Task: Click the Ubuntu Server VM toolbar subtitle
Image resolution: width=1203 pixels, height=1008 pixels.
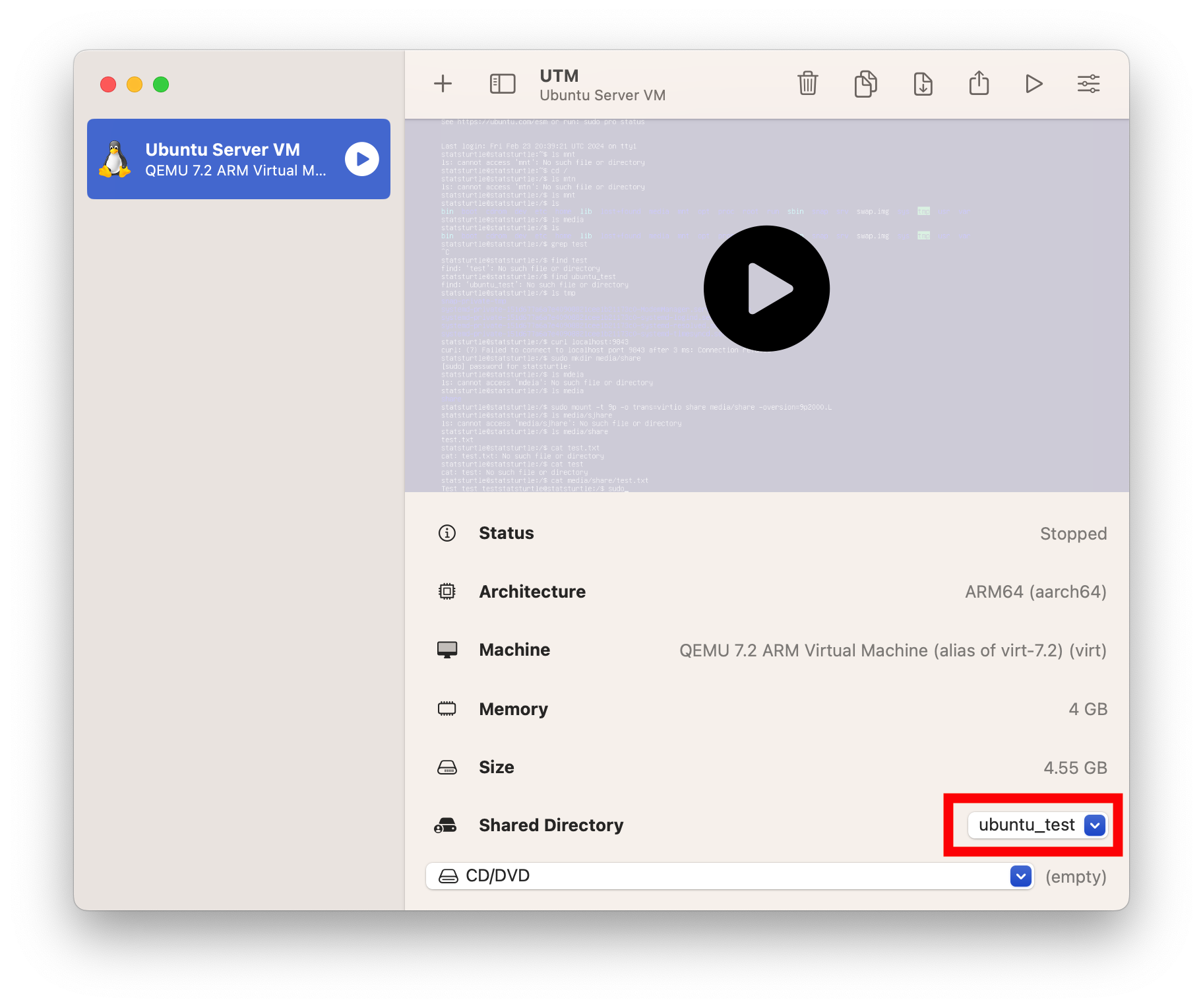Action: tap(602, 96)
